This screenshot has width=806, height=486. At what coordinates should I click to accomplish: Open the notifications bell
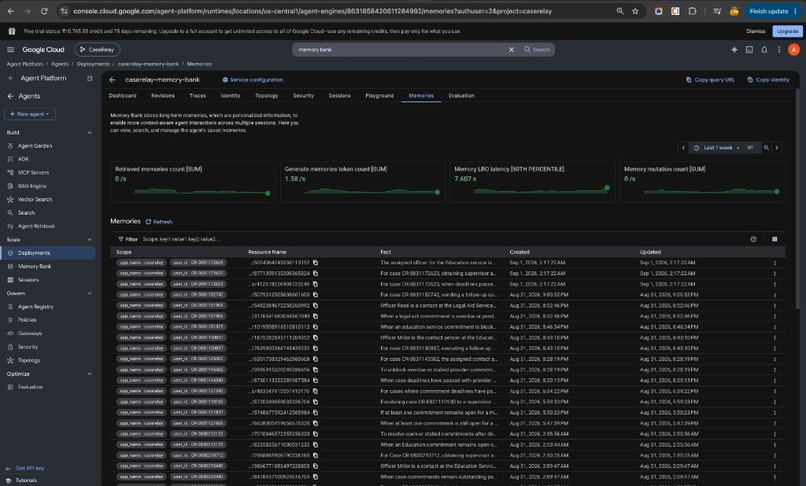[764, 49]
